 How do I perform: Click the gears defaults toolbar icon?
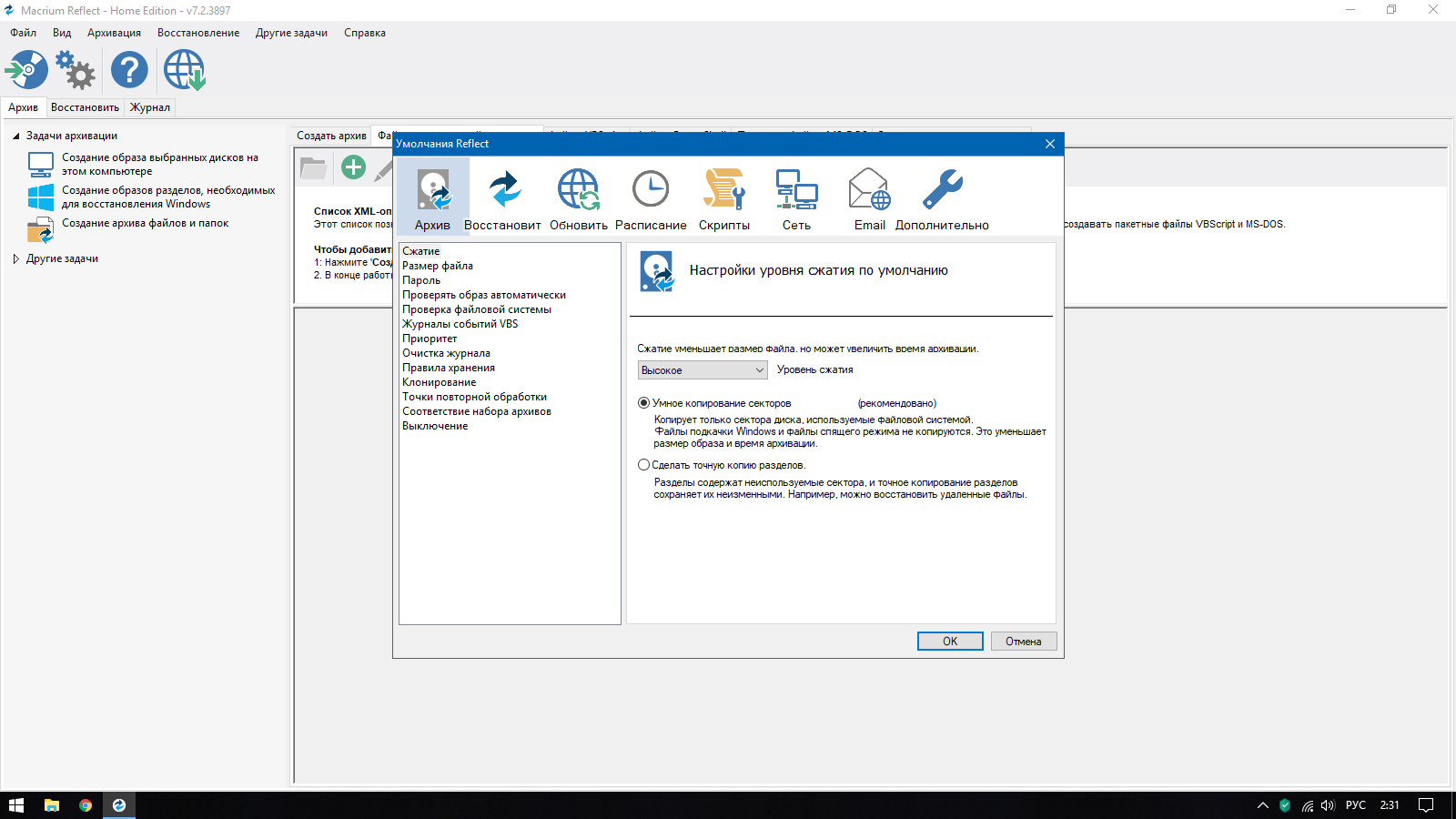point(76,70)
